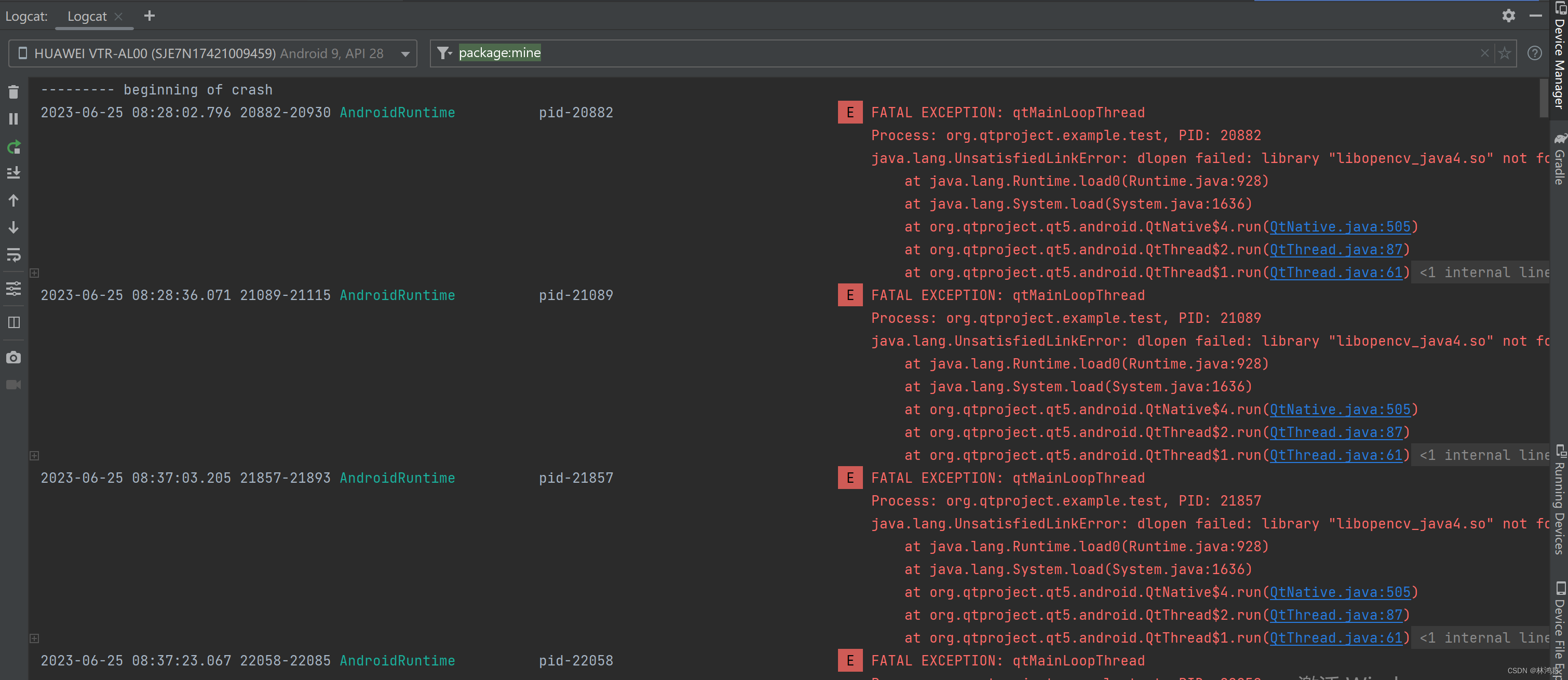Open QtNative.java:505 link in pid-21089 crash
Viewport: 1568px width, 680px height.
tap(1340, 409)
